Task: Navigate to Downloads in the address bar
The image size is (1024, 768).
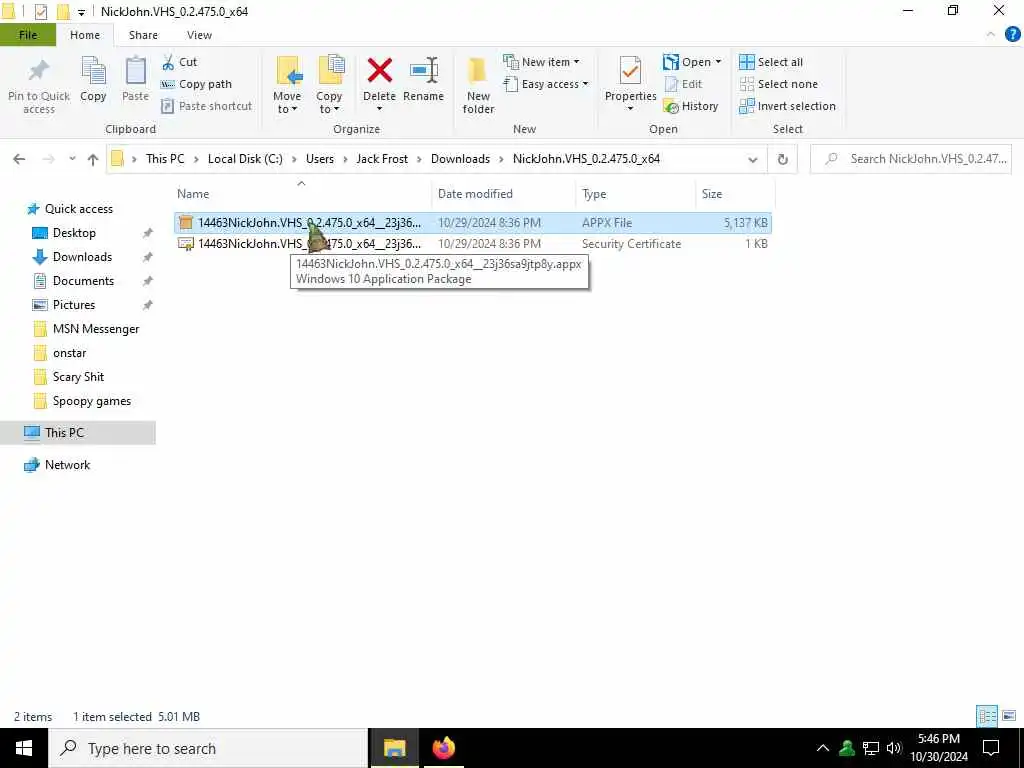Action: point(460,159)
